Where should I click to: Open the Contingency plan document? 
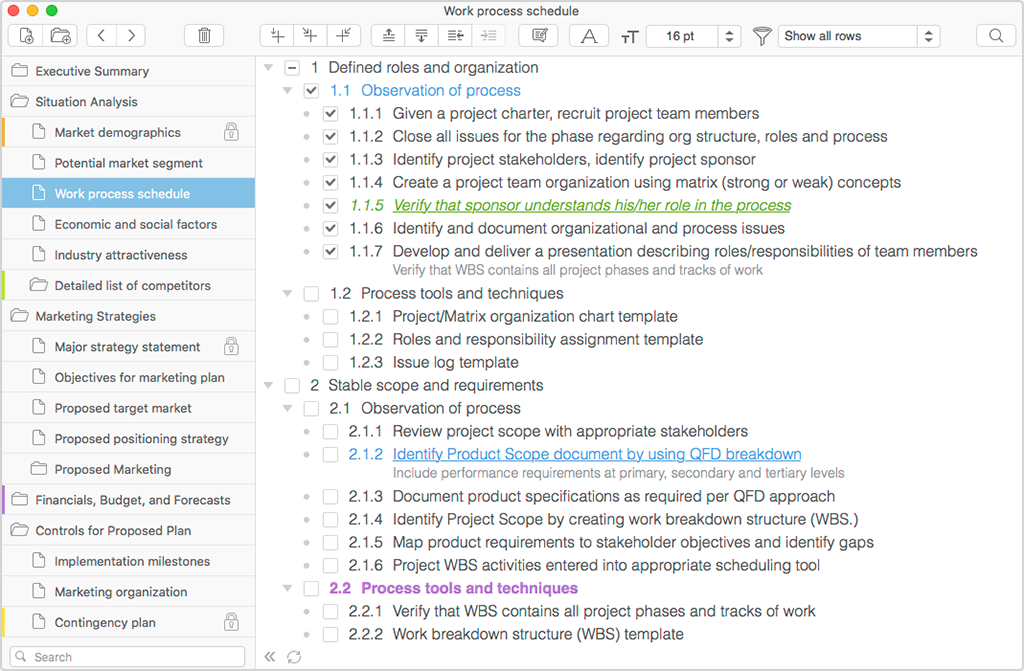[104, 623]
